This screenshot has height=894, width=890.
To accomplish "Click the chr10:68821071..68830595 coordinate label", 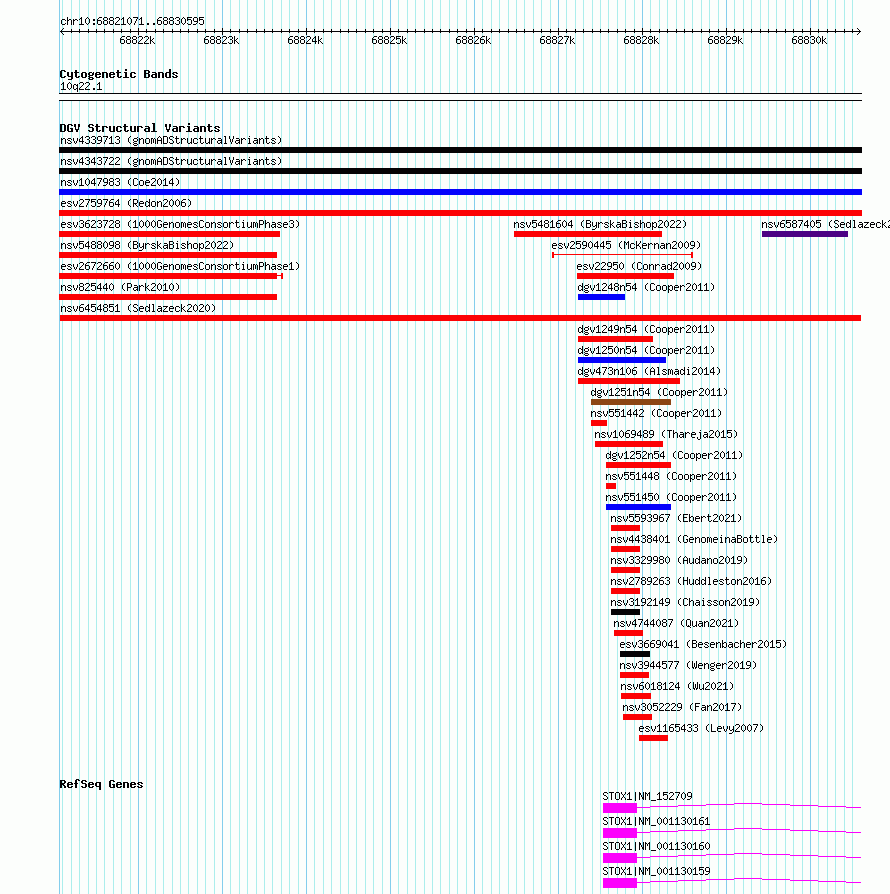I will coord(132,22).
